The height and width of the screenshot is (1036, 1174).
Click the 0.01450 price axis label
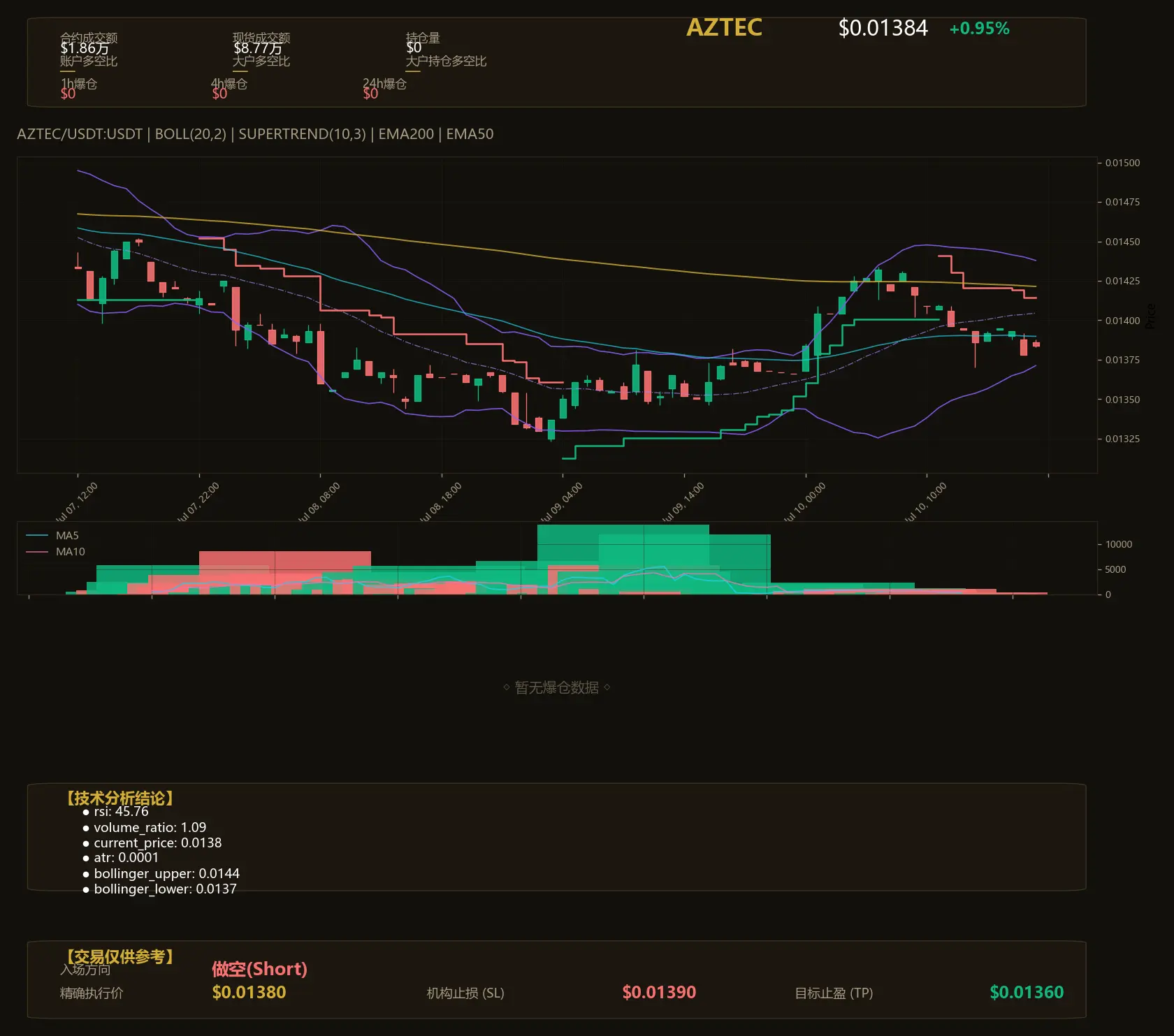click(1122, 242)
